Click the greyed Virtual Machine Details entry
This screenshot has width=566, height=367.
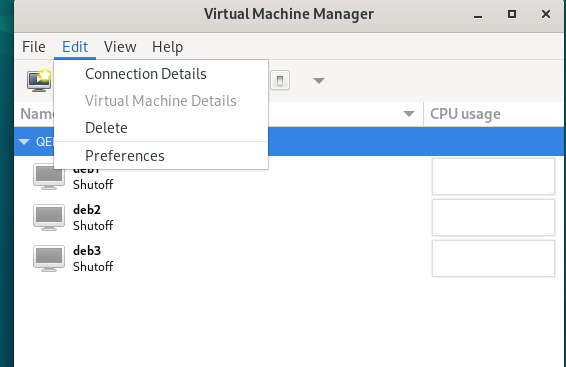click(x=161, y=101)
